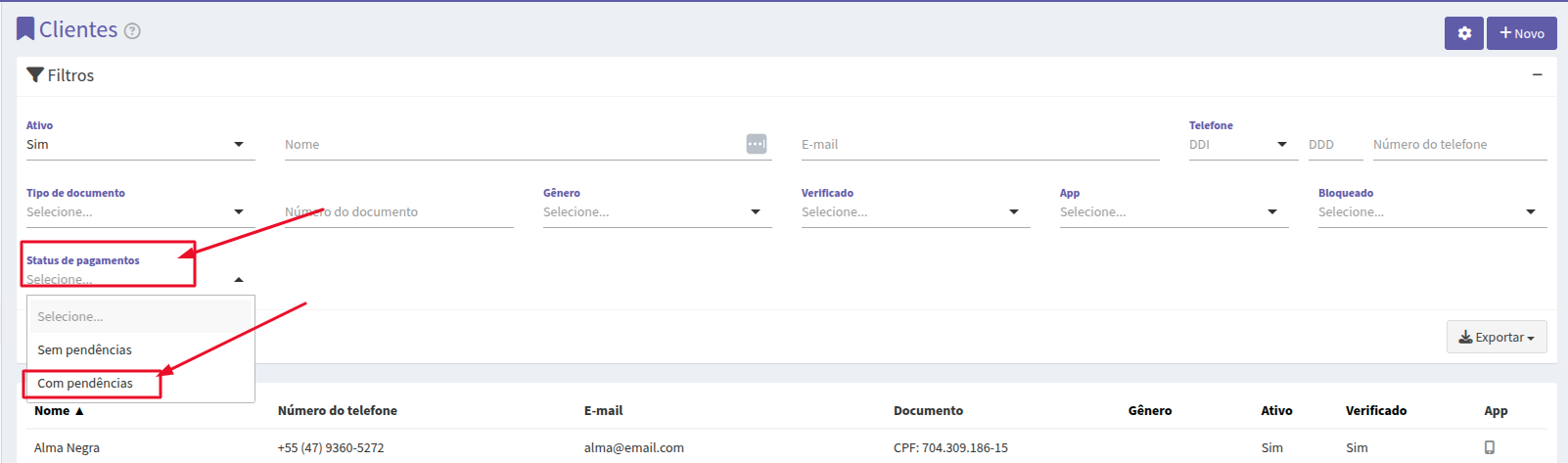
Task: Select the Com pendências option
Action: [x=140, y=384]
